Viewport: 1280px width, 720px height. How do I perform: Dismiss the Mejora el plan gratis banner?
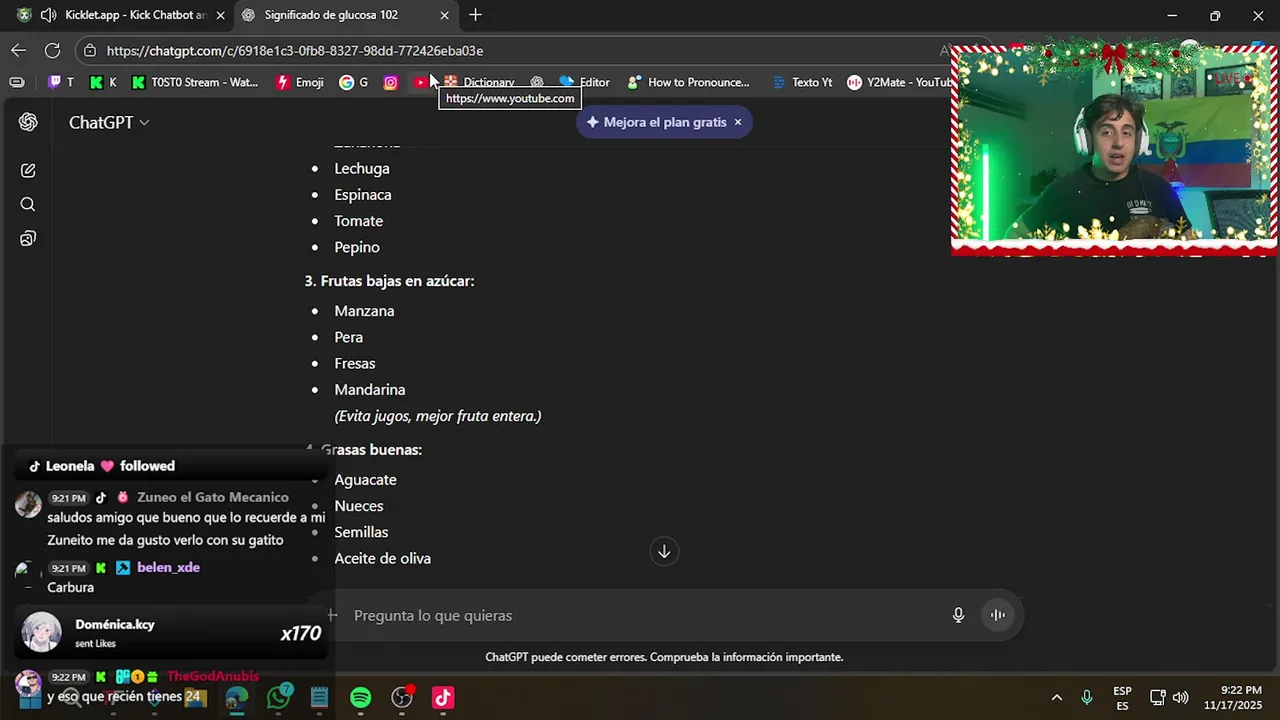point(738,122)
